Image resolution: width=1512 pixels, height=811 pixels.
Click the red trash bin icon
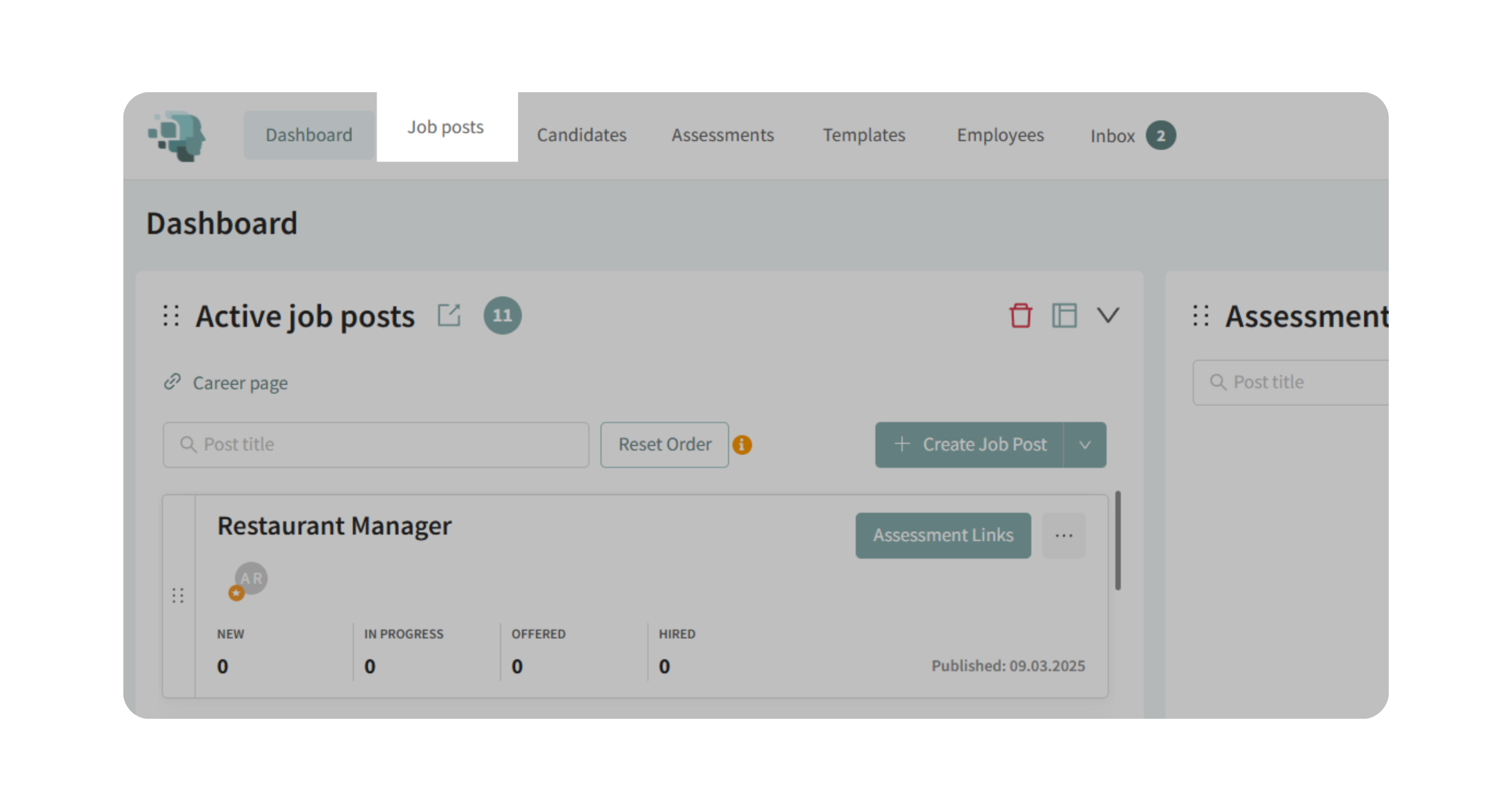(x=1020, y=315)
